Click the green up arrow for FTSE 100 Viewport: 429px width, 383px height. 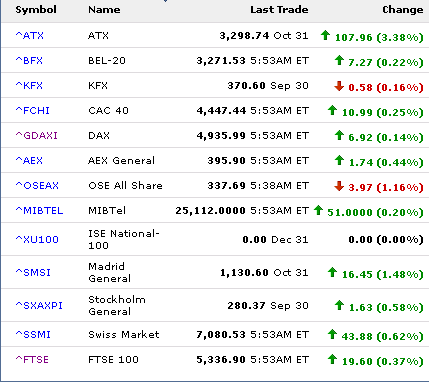tap(332, 359)
